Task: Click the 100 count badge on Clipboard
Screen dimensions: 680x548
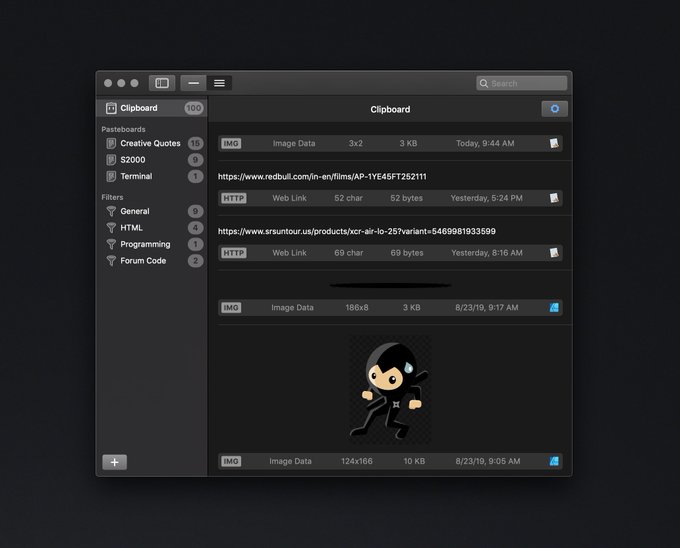Action: [x=193, y=108]
